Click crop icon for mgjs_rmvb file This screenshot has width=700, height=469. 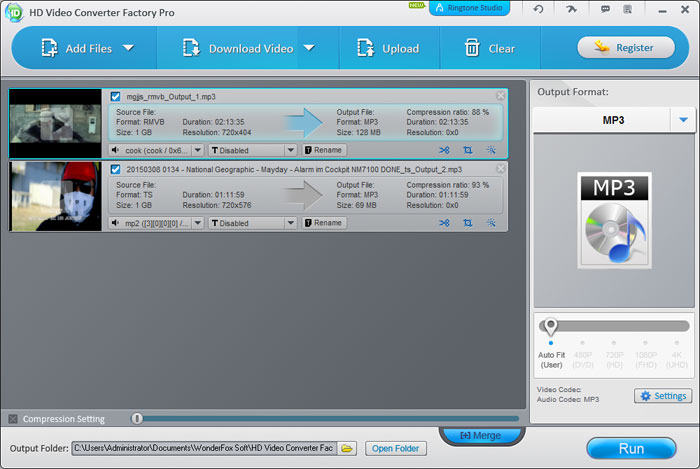(x=467, y=150)
